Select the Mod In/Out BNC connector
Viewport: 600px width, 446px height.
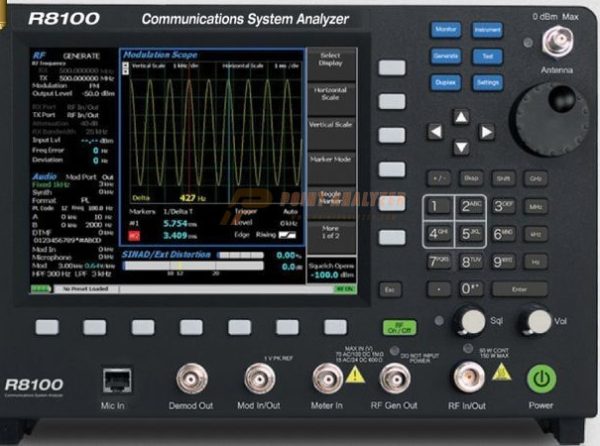pos(259,379)
